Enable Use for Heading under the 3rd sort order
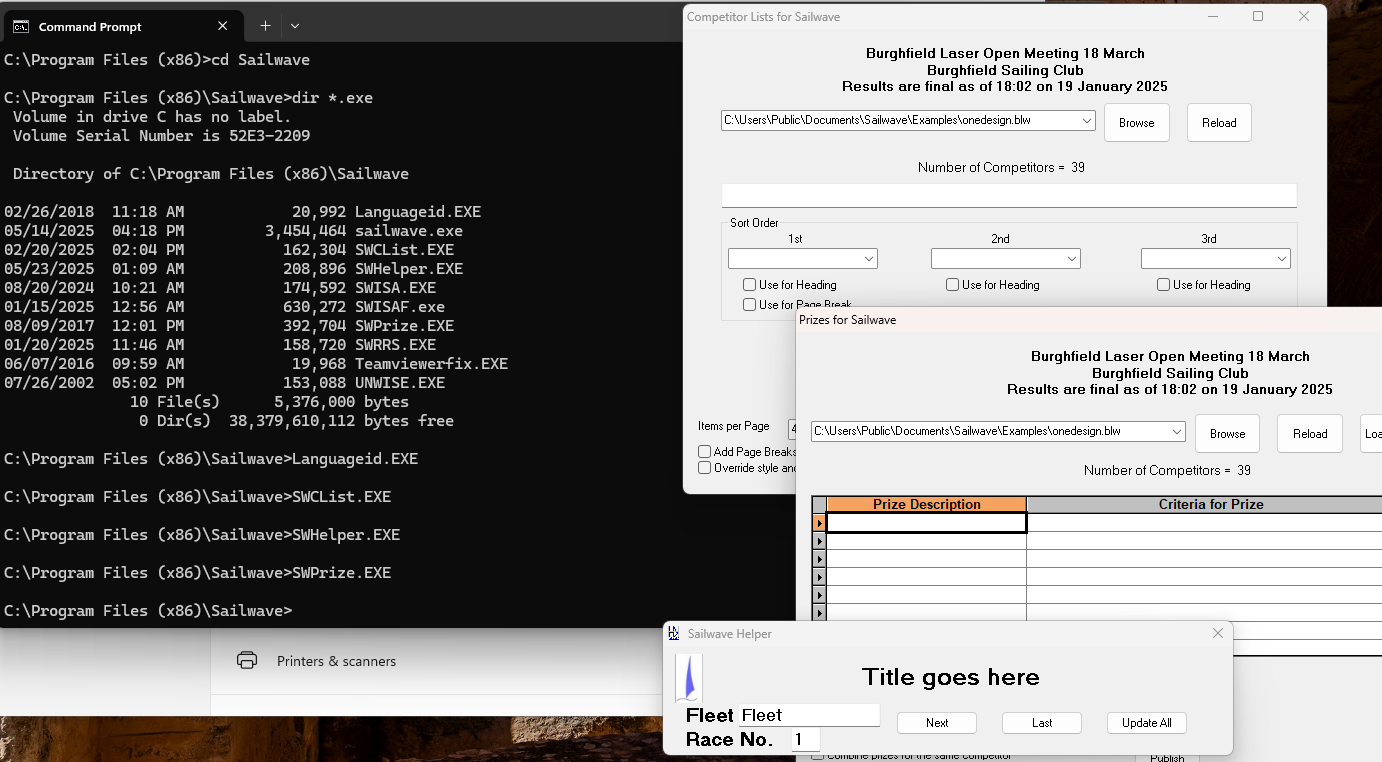 [1163, 285]
